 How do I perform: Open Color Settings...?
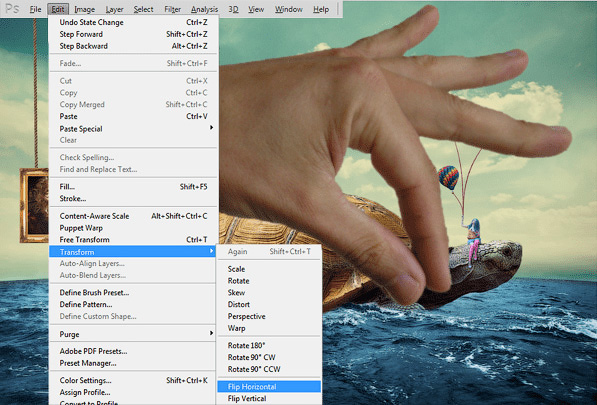tap(133, 380)
